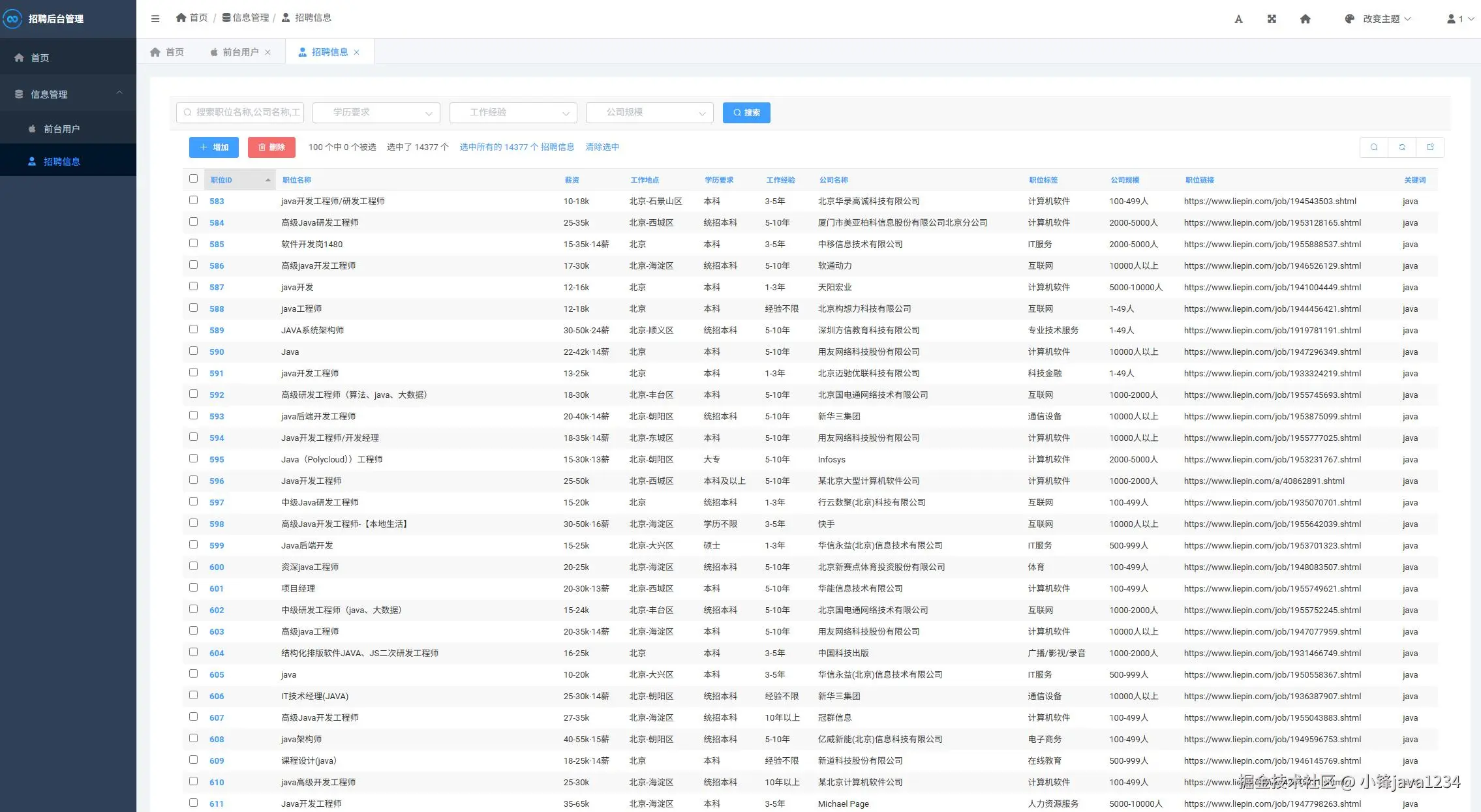Screen dimensions: 1481x812
Task: Refresh the table with the reload icon
Action: click(1402, 147)
